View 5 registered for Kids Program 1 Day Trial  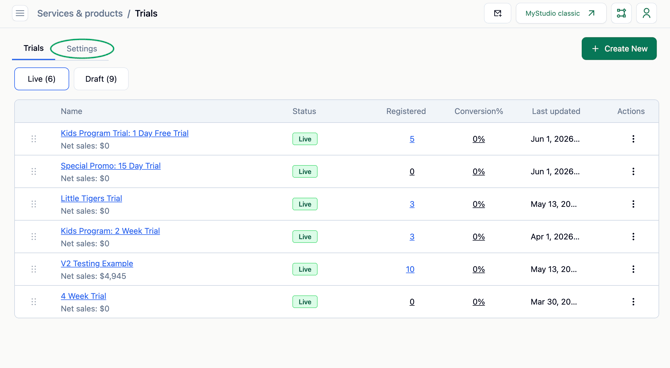[x=412, y=139]
